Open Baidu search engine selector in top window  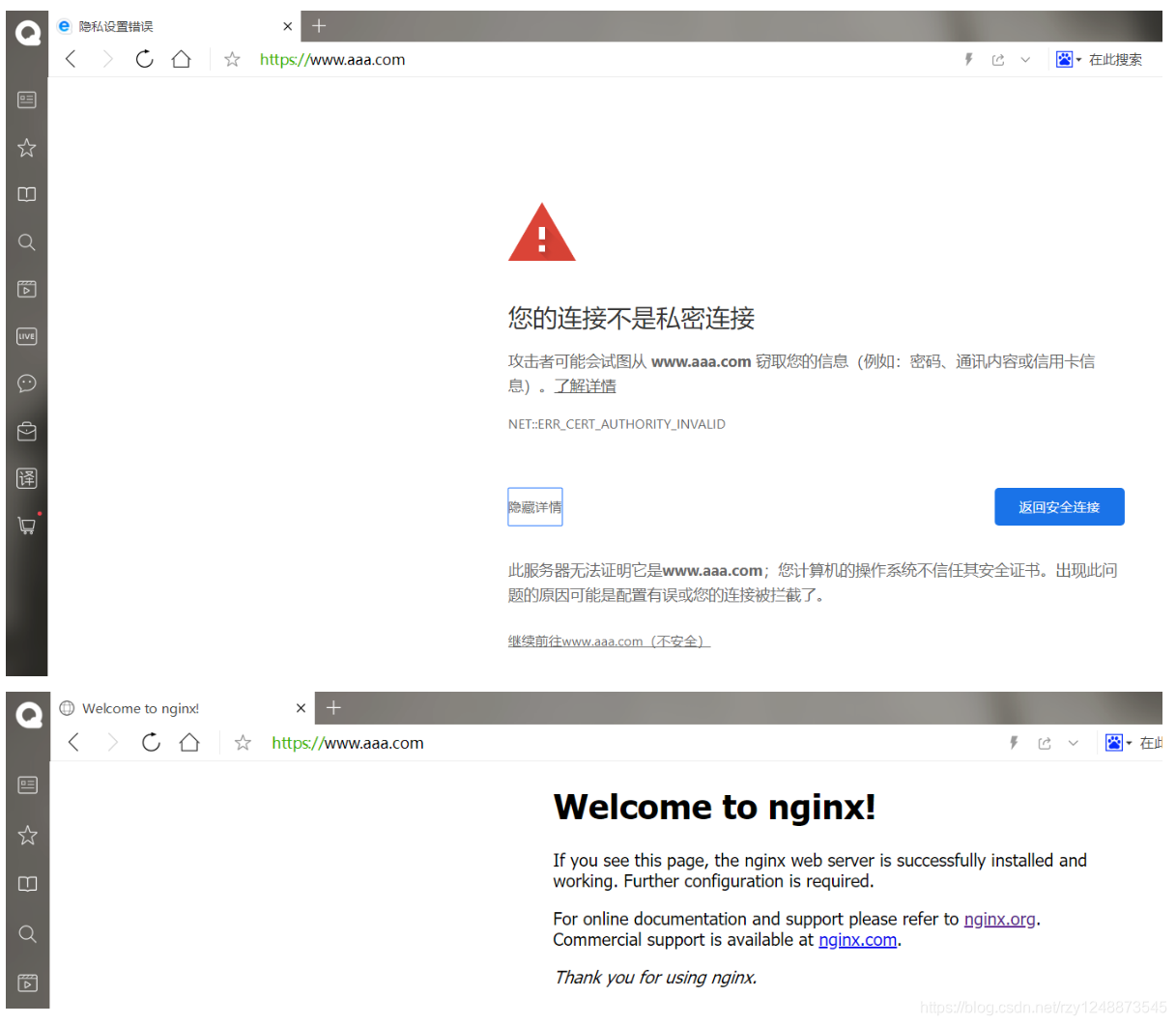pos(1068,59)
